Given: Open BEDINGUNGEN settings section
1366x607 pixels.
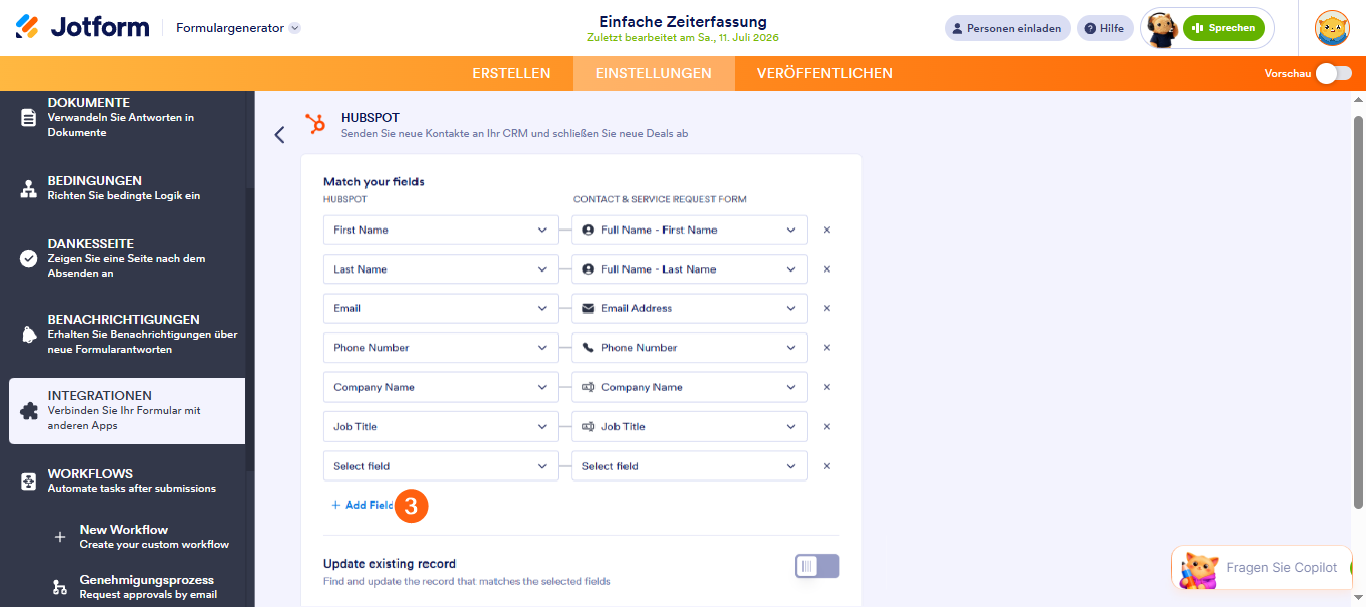Looking at the screenshot, I should (x=127, y=188).
